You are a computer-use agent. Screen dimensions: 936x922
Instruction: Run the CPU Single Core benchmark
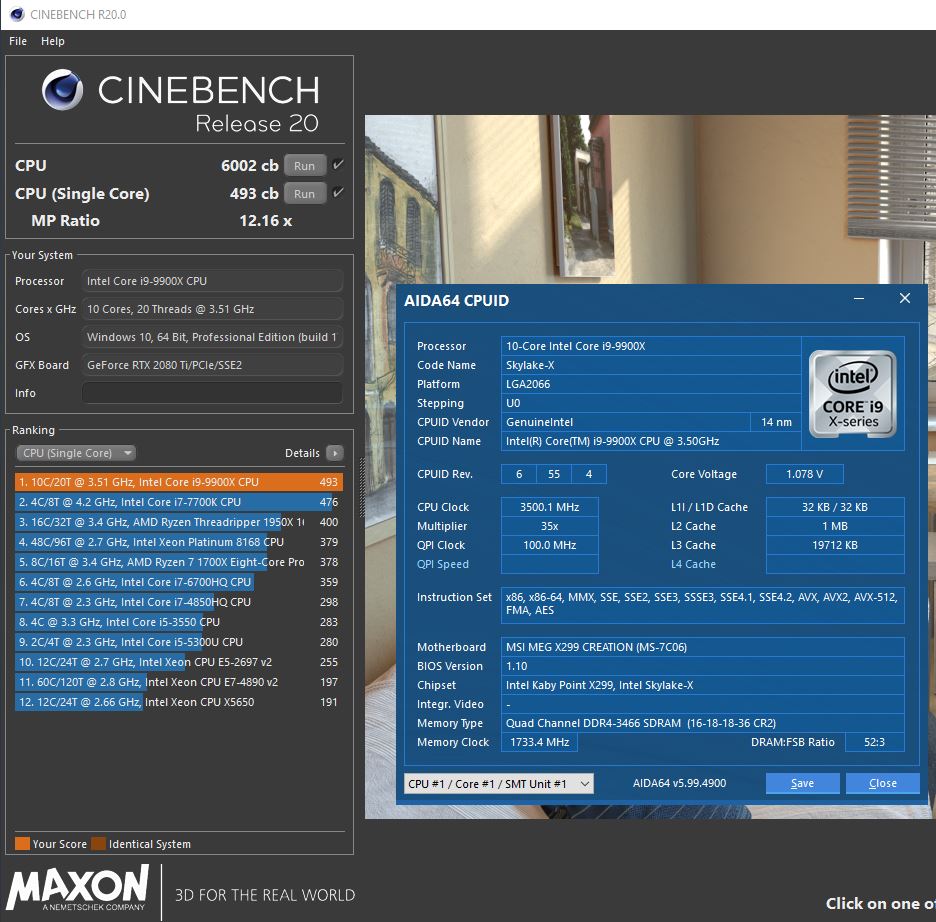pyautogui.click(x=304, y=193)
